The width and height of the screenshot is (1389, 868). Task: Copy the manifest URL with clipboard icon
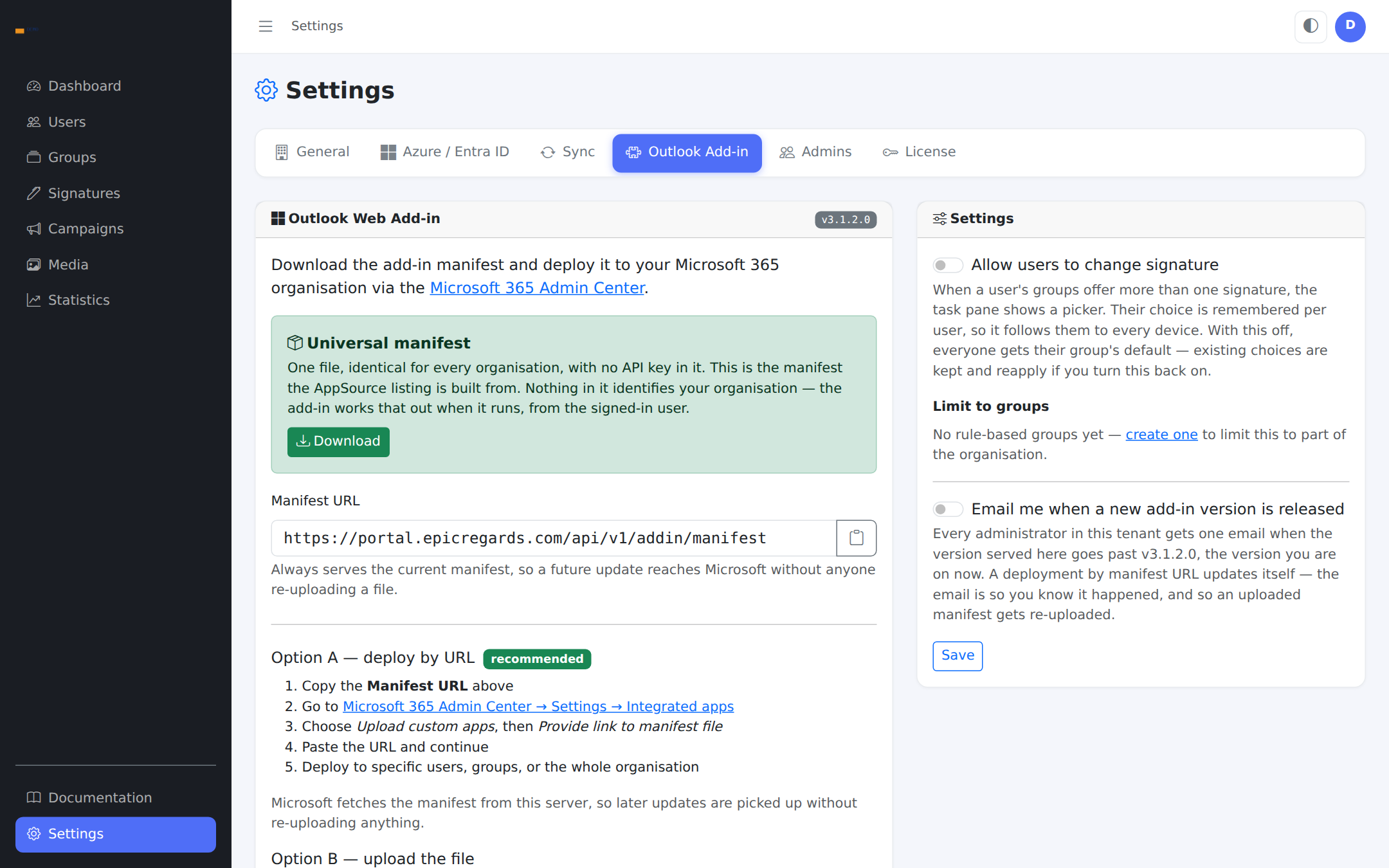[x=856, y=538]
